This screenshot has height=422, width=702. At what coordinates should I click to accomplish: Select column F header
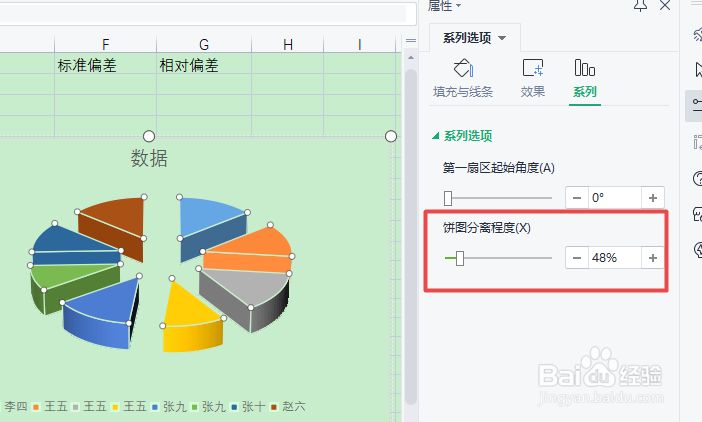pos(106,44)
